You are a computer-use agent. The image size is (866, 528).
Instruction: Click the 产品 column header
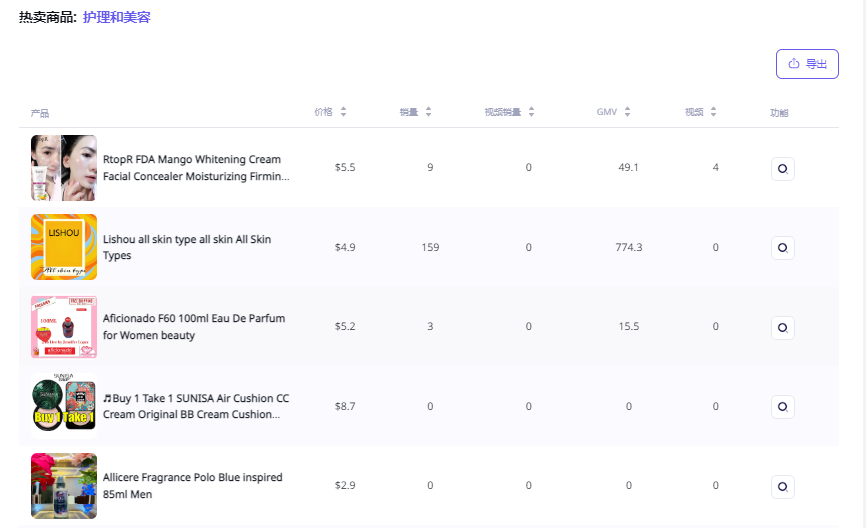coord(40,113)
